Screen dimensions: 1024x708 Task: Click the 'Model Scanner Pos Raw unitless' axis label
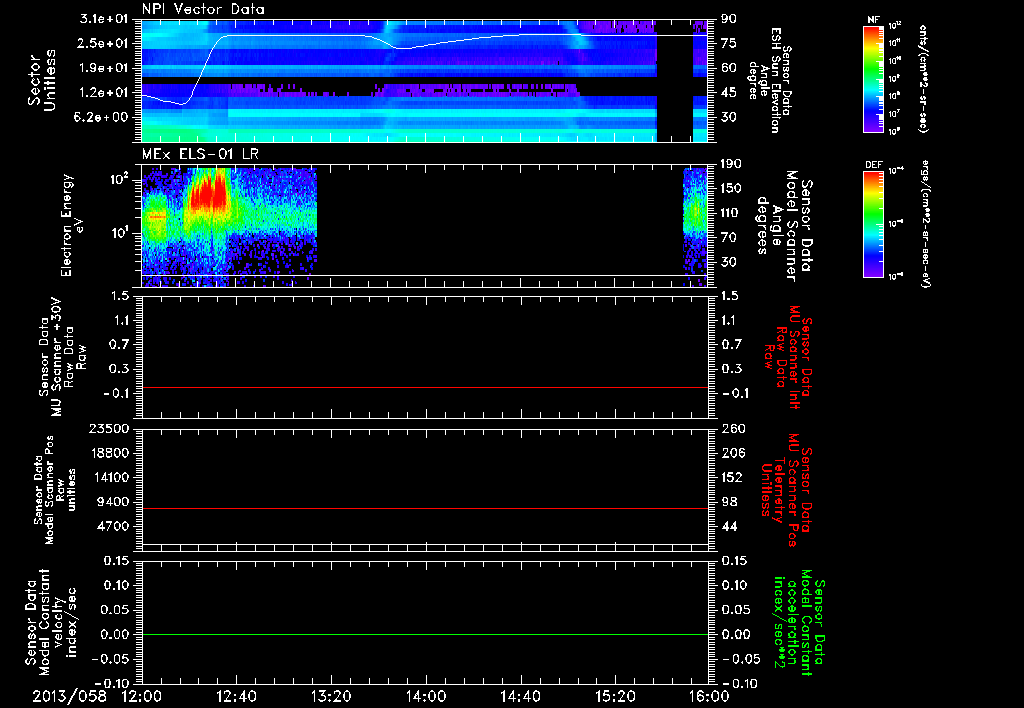tap(55, 490)
